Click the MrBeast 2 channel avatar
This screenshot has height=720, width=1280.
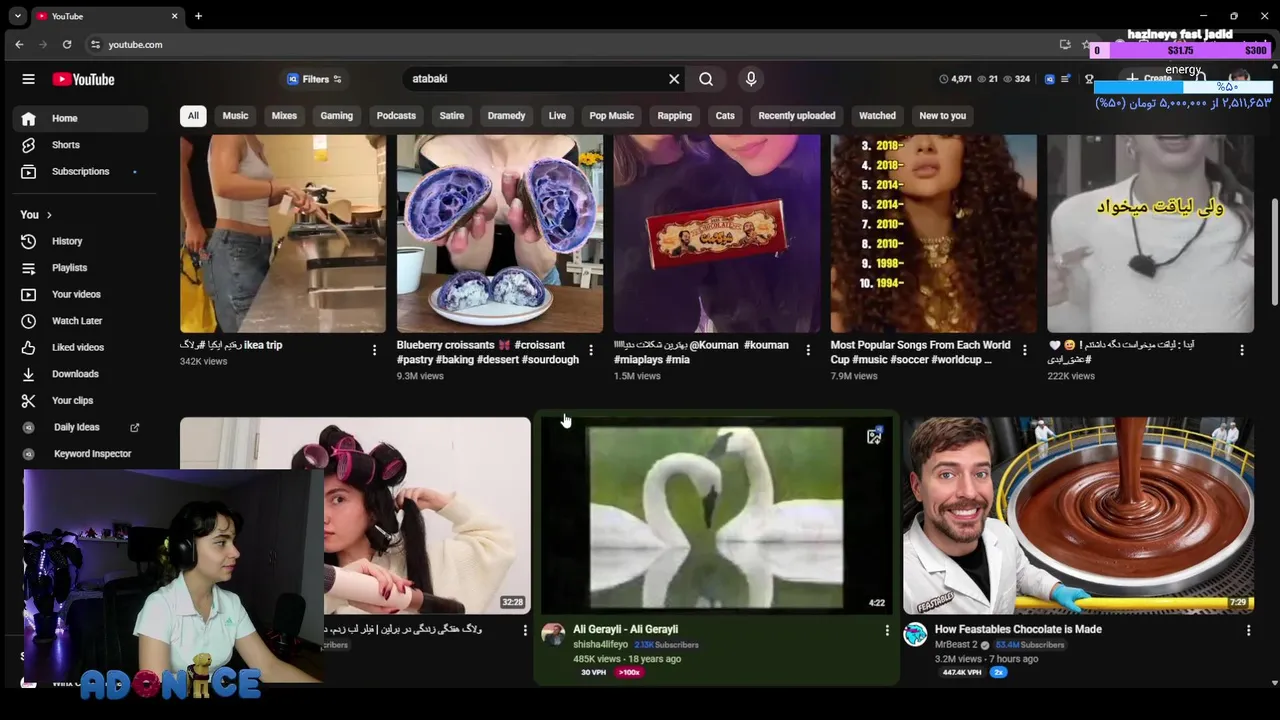pos(915,634)
